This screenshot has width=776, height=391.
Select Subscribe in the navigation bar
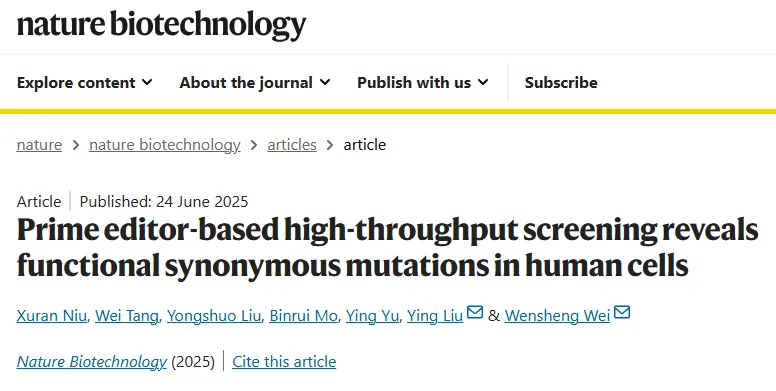point(561,82)
